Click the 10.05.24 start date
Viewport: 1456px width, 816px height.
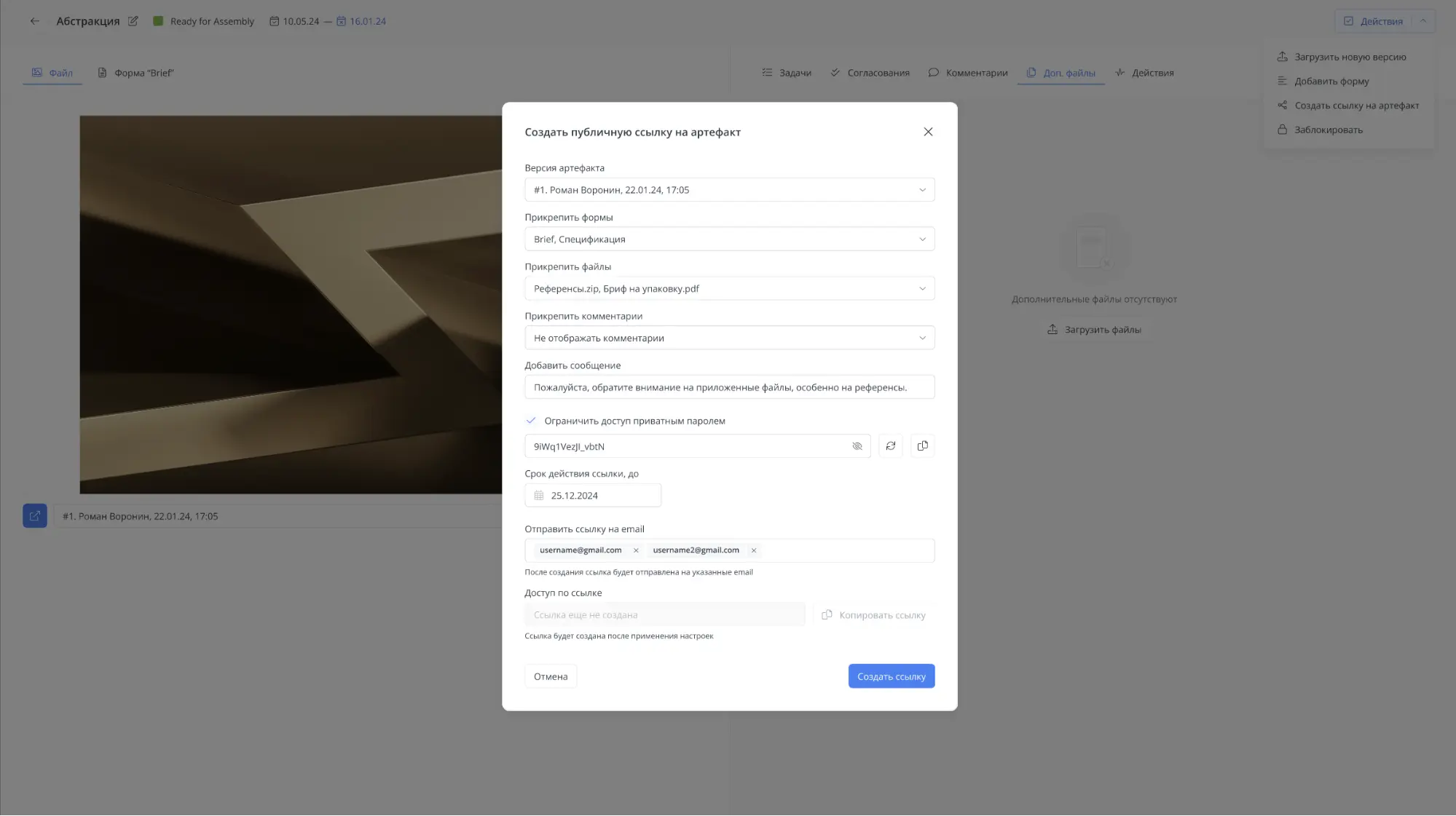[x=294, y=21]
